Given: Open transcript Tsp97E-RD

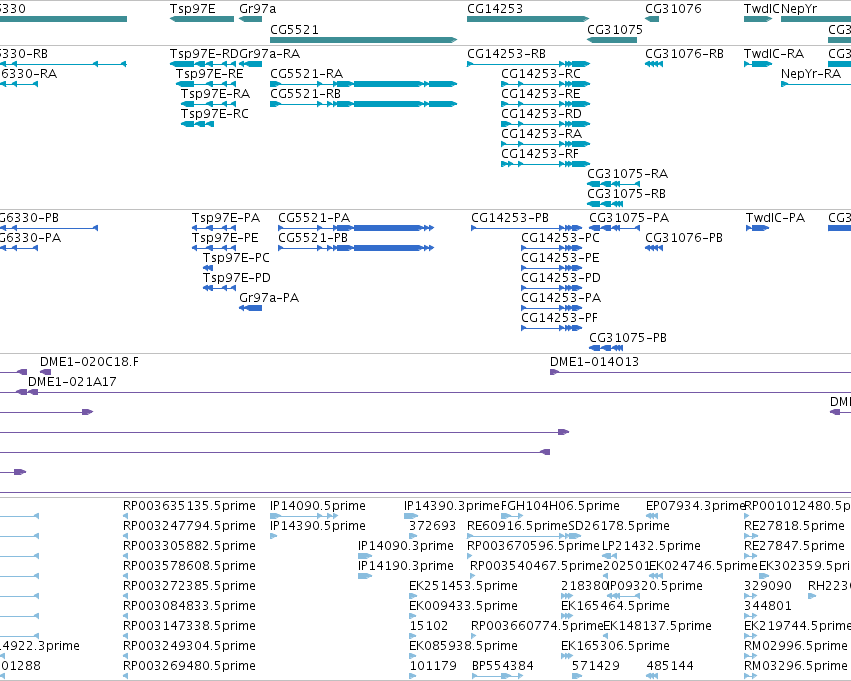Looking at the screenshot, I should coord(204,54).
